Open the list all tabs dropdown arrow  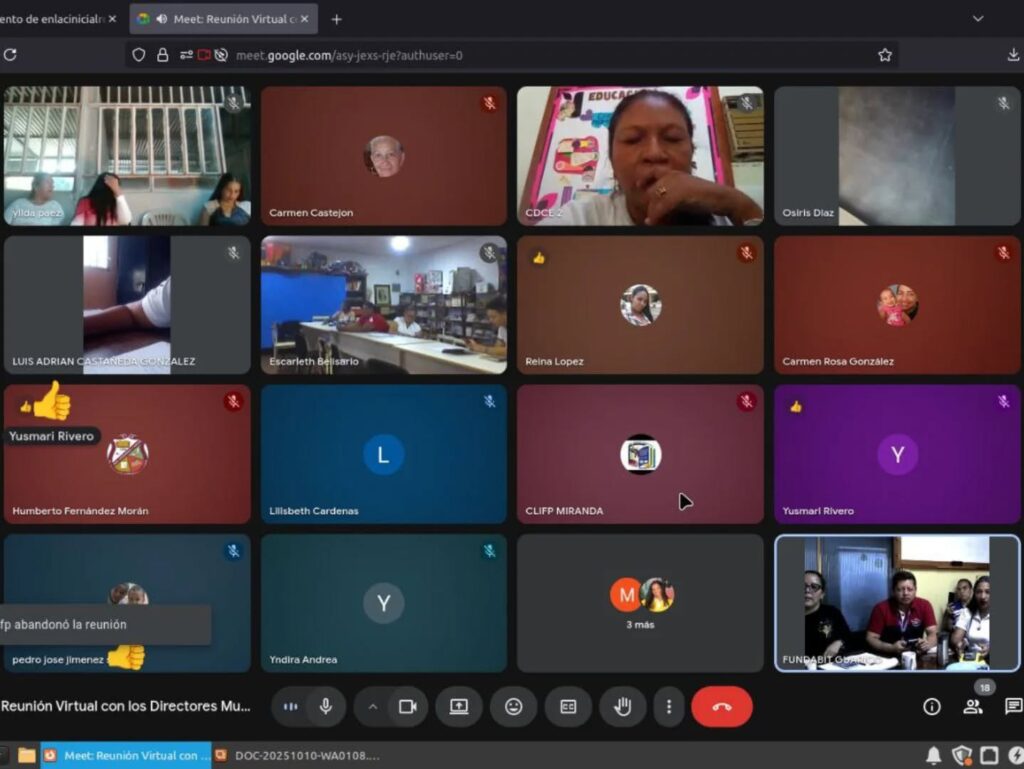click(978, 19)
